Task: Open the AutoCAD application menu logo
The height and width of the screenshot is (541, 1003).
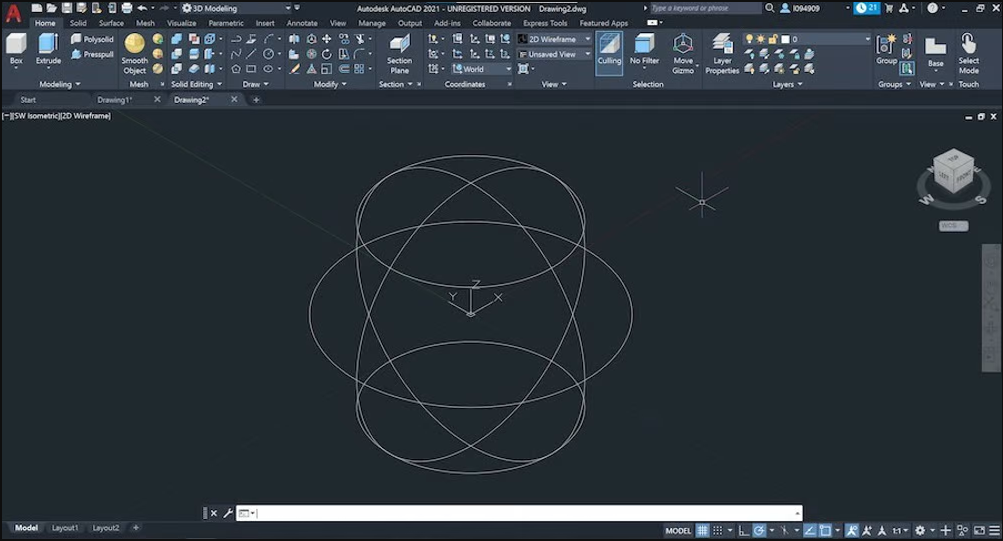Action: pos(13,12)
